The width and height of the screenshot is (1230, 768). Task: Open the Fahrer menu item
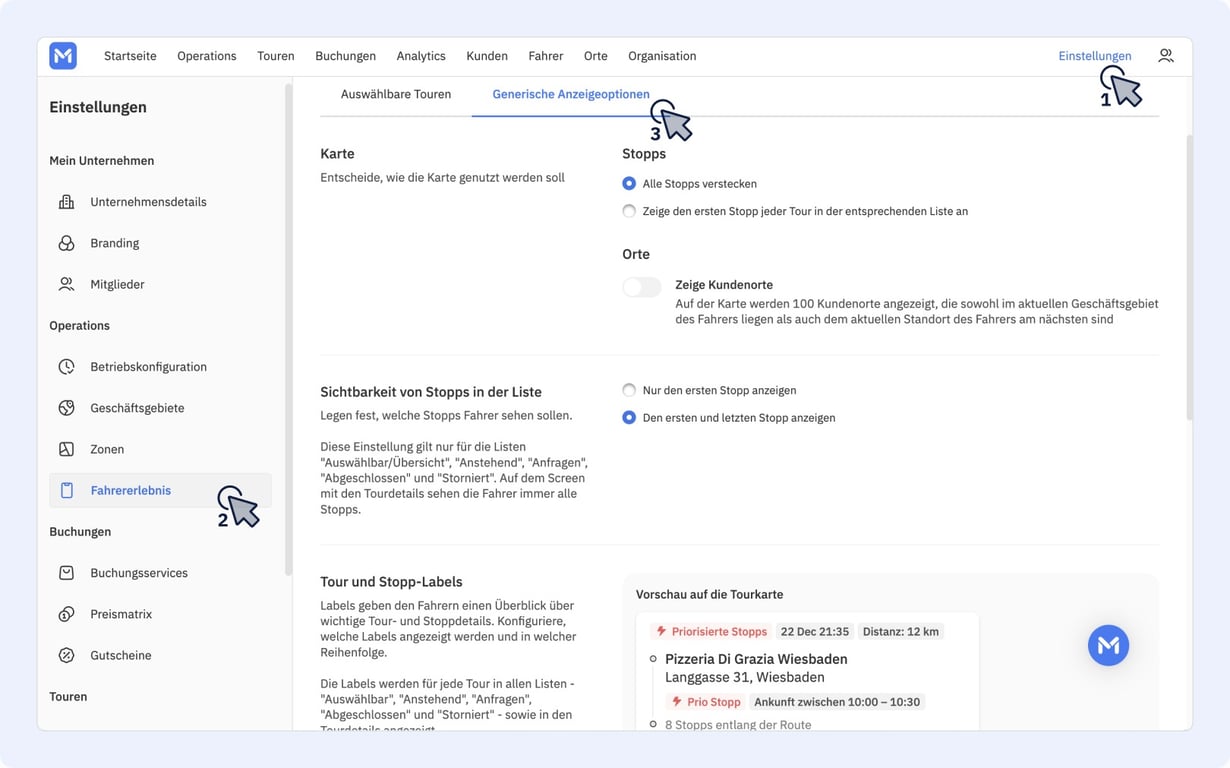(x=546, y=56)
